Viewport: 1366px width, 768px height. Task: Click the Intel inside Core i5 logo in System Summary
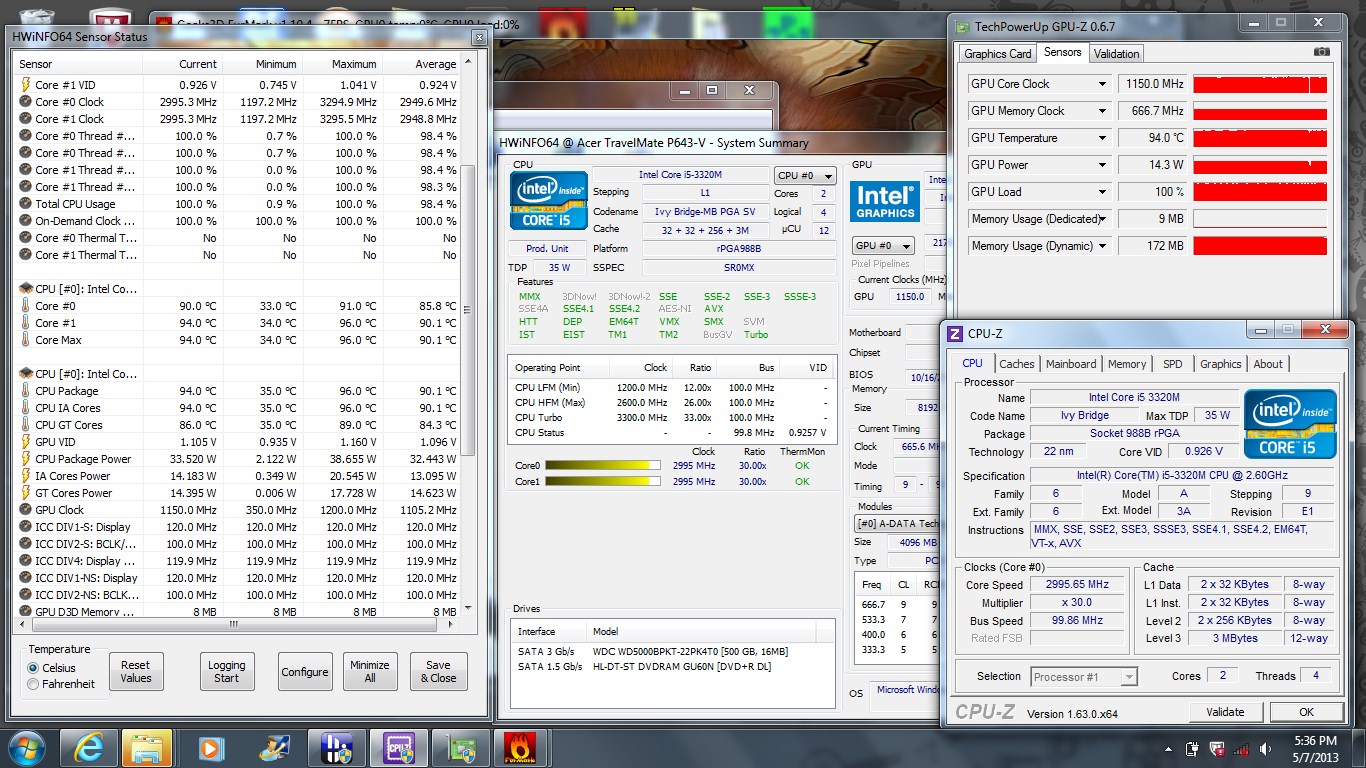coord(548,199)
